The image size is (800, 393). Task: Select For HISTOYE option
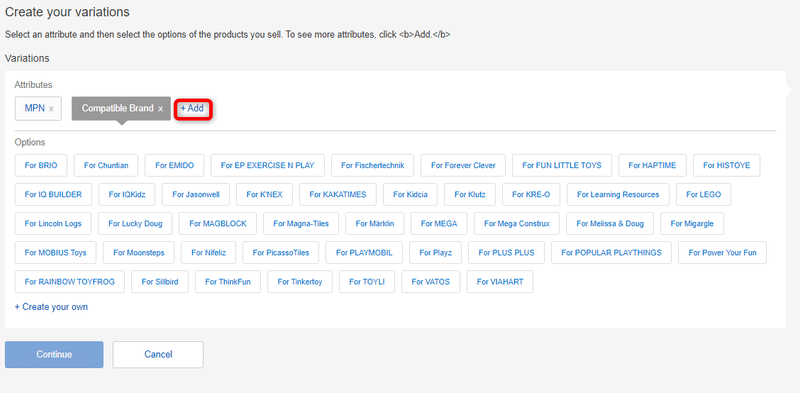(x=727, y=165)
